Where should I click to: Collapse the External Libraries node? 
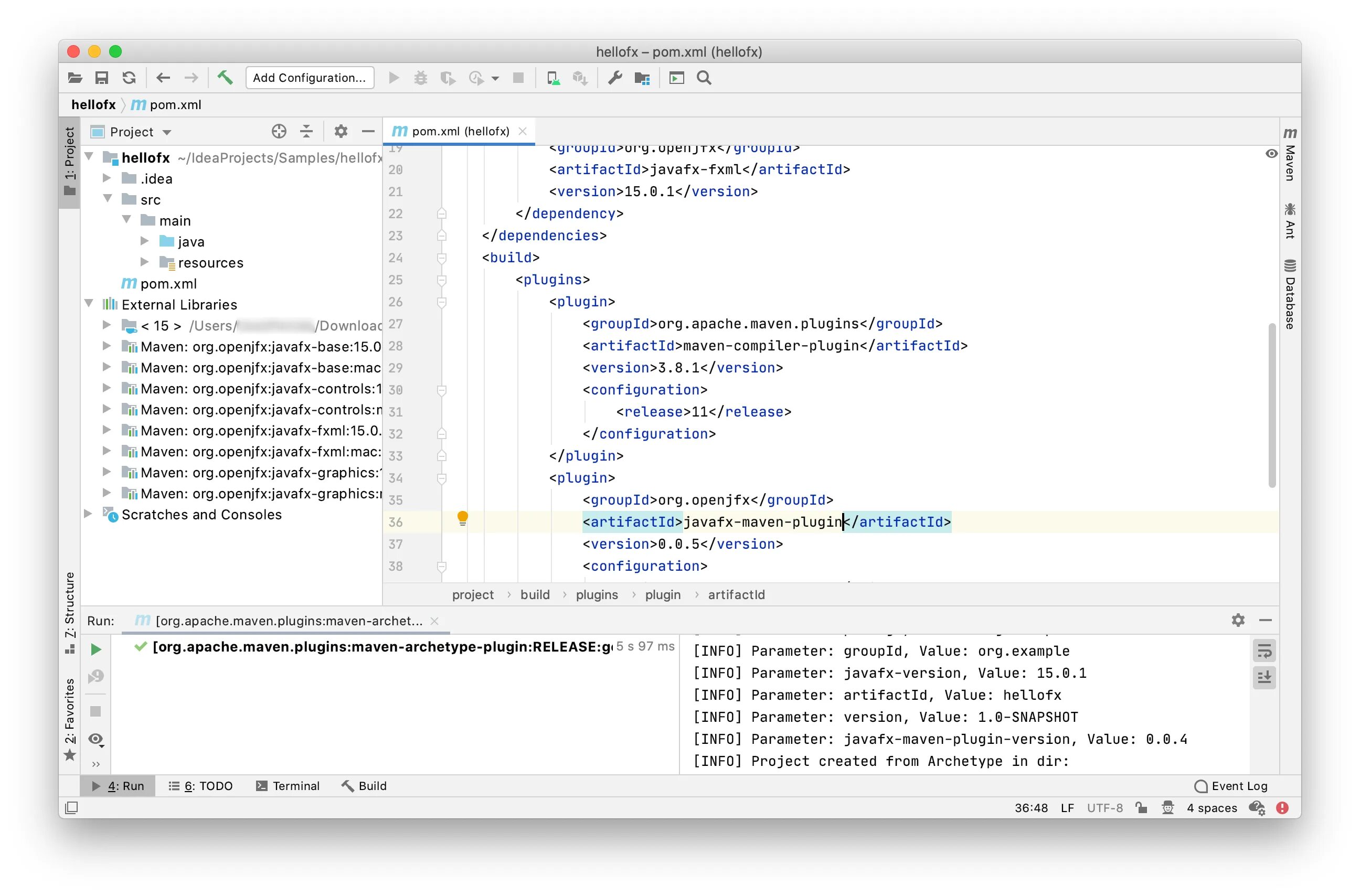coord(89,303)
